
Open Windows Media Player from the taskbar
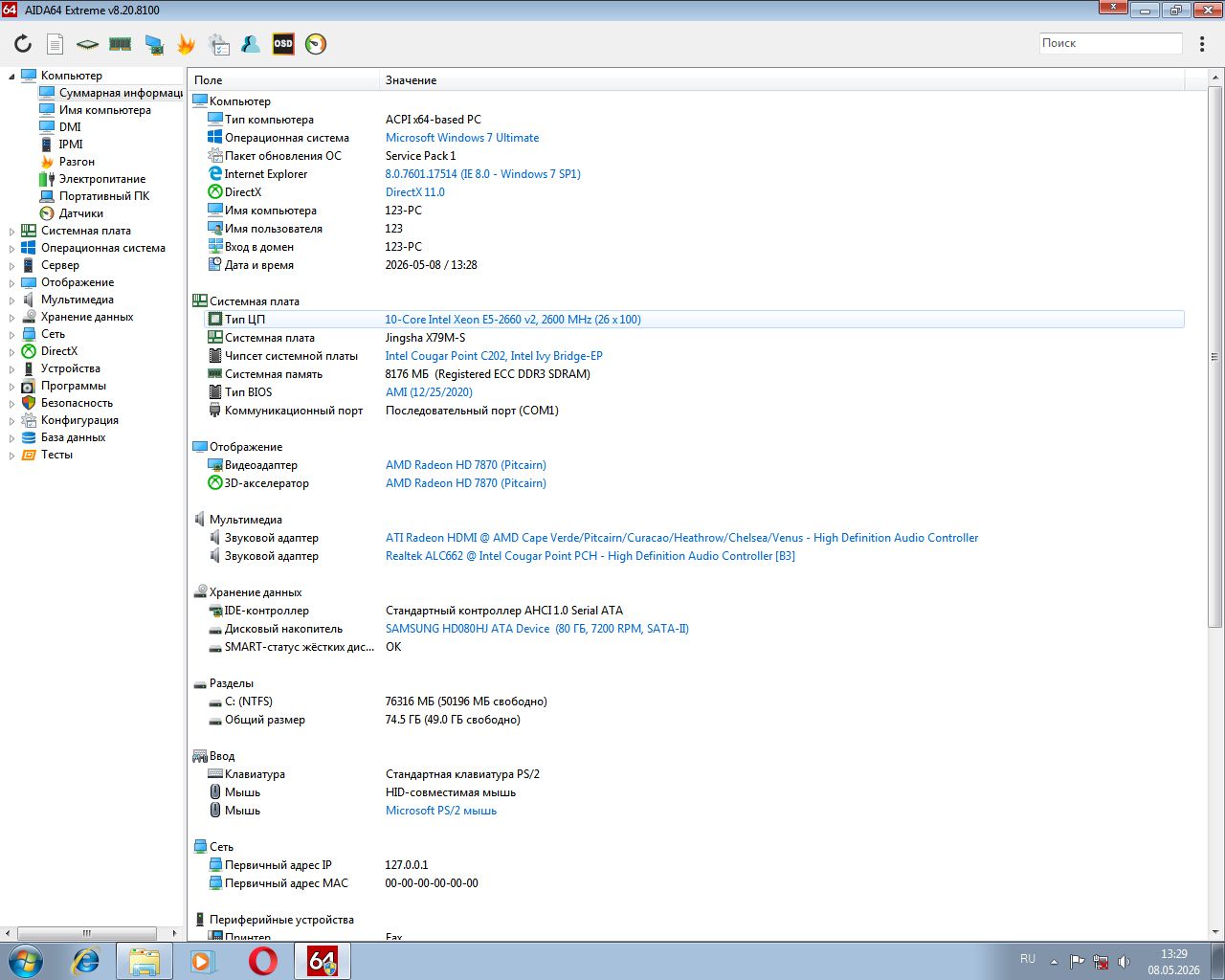pos(203,961)
